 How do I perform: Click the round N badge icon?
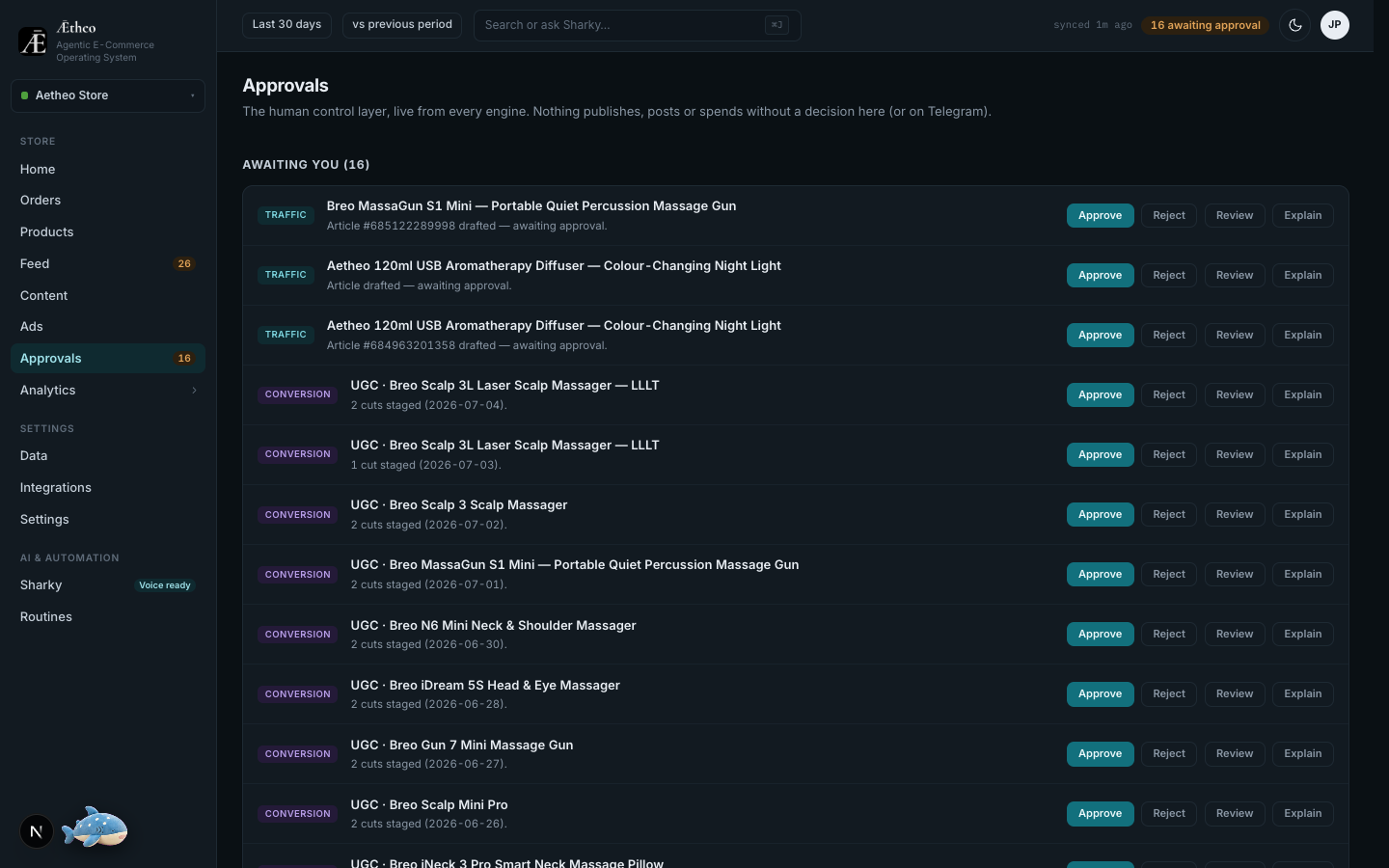37,831
